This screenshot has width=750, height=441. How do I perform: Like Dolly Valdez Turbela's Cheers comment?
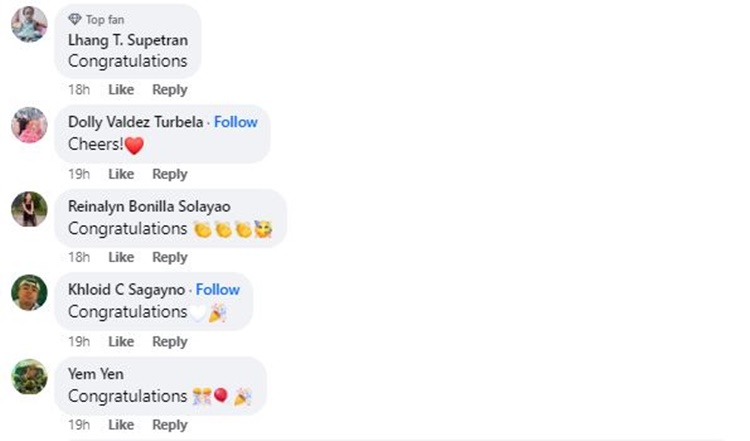pyautogui.click(x=121, y=174)
